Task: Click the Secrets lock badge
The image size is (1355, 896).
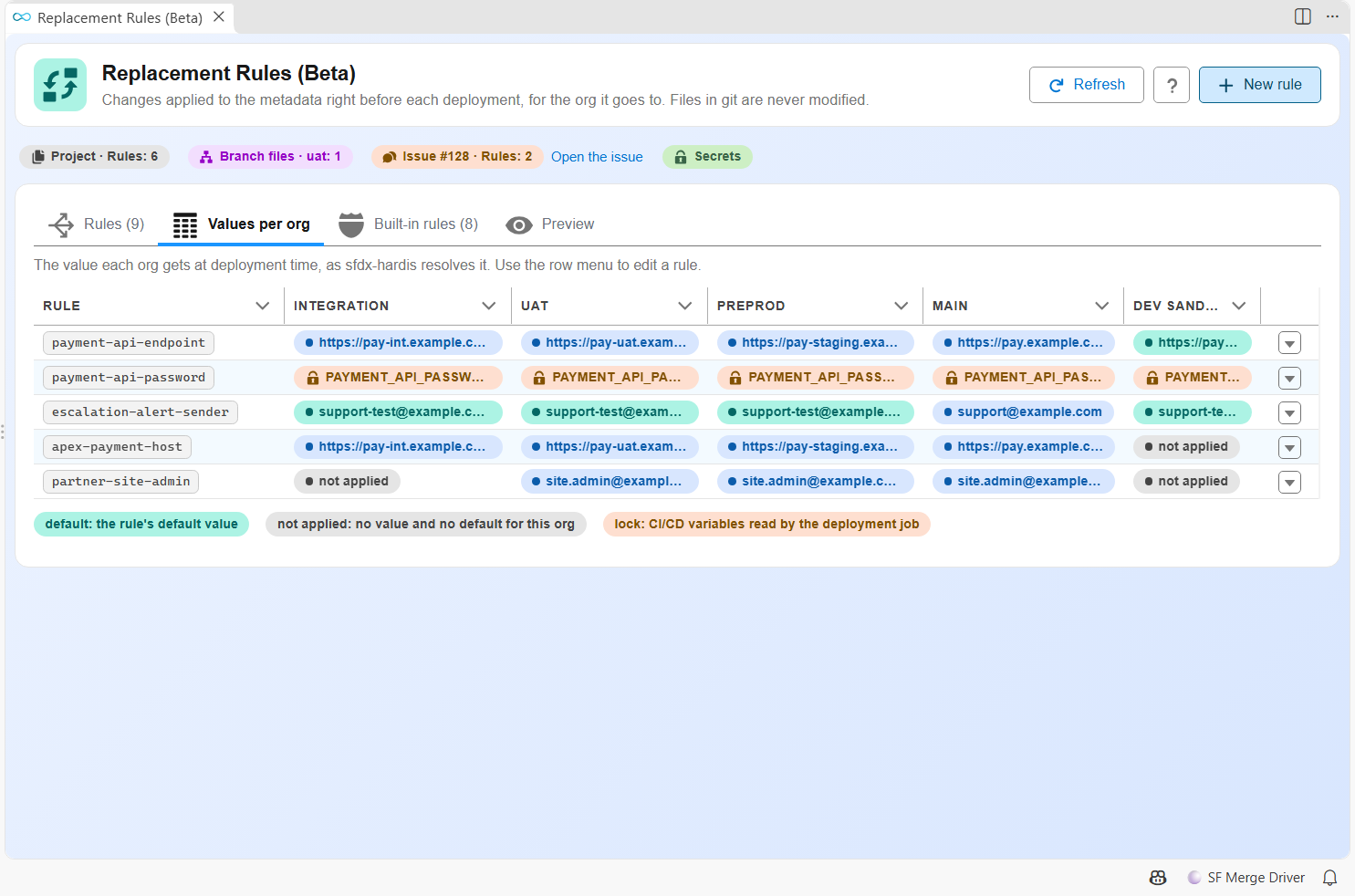Action: pyautogui.click(x=707, y=157)
